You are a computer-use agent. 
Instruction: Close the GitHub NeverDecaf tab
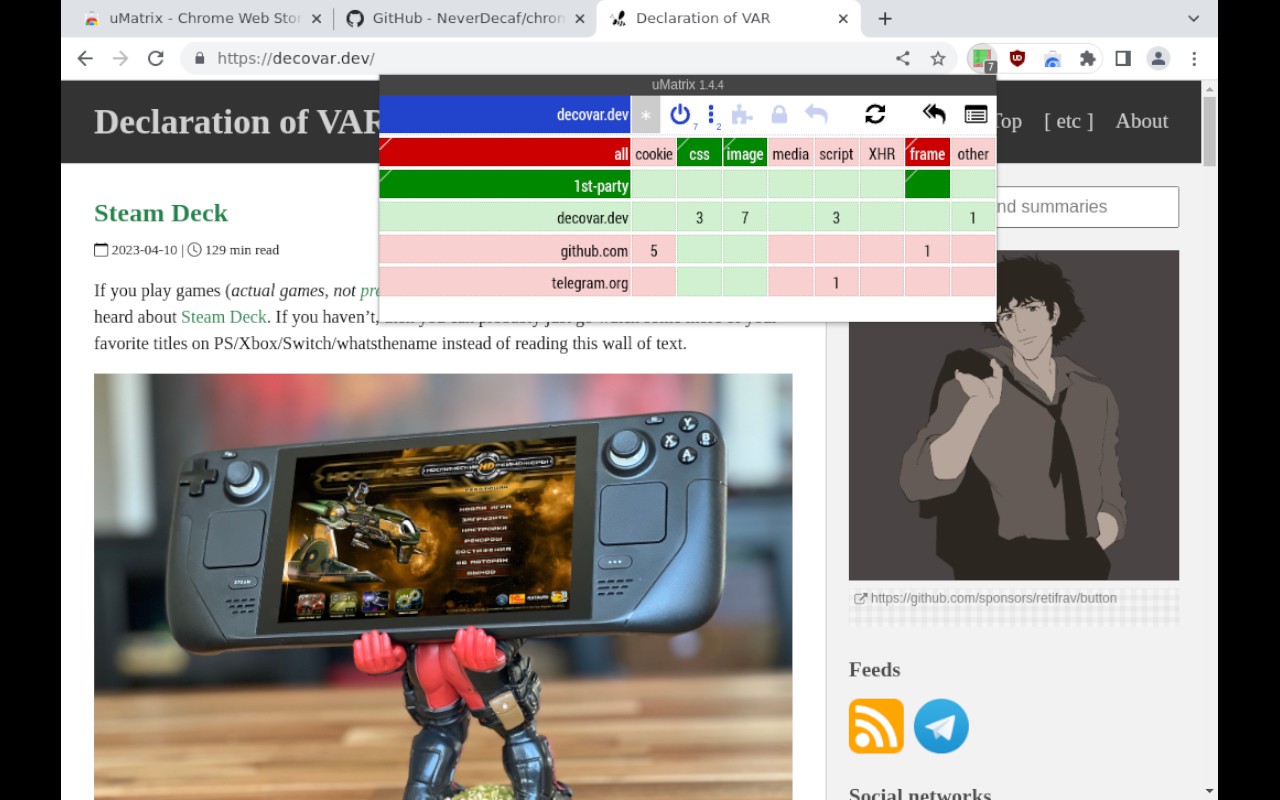(x=580, y=18)
